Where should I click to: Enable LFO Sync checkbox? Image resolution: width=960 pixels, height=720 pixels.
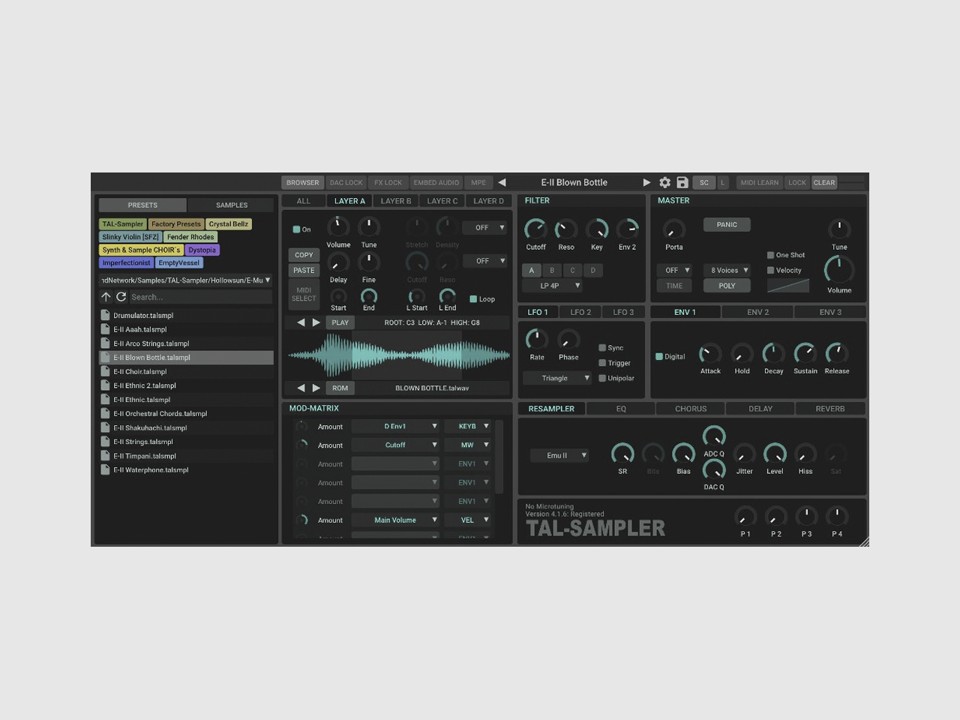pyautogui.click(x=602, y=348)
